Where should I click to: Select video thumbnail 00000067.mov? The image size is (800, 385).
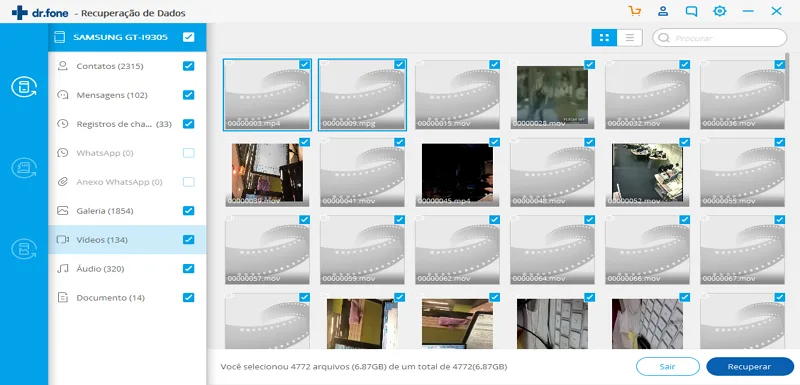[743, 249]
